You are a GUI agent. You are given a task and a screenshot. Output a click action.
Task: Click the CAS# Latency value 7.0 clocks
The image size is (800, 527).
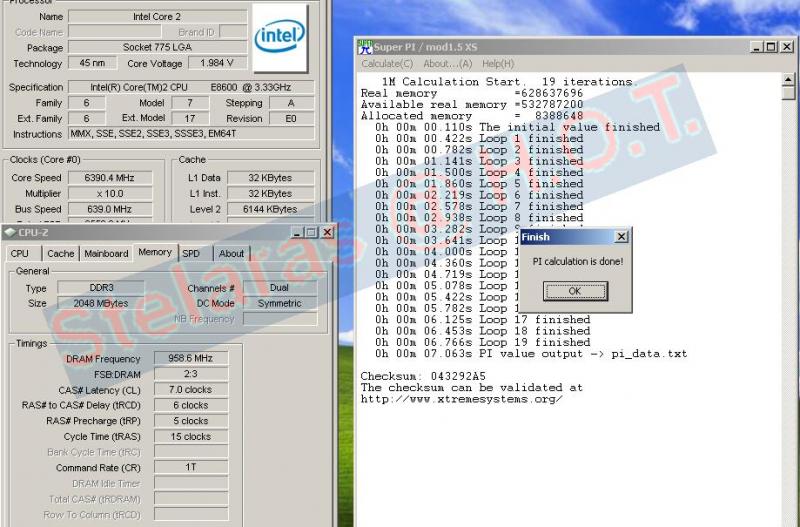pyautogui.click(x=191, y=390)
